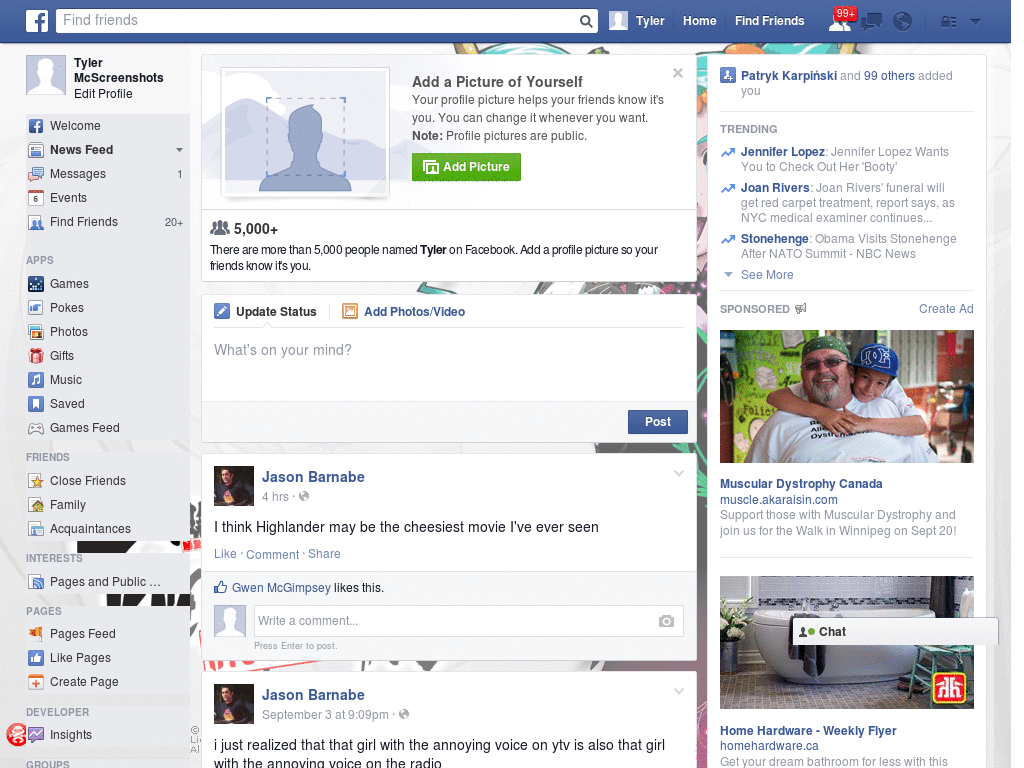This screenshot has width=1024, height=768.
Task: Open options chevron on Highlander post
Action: 679,473
